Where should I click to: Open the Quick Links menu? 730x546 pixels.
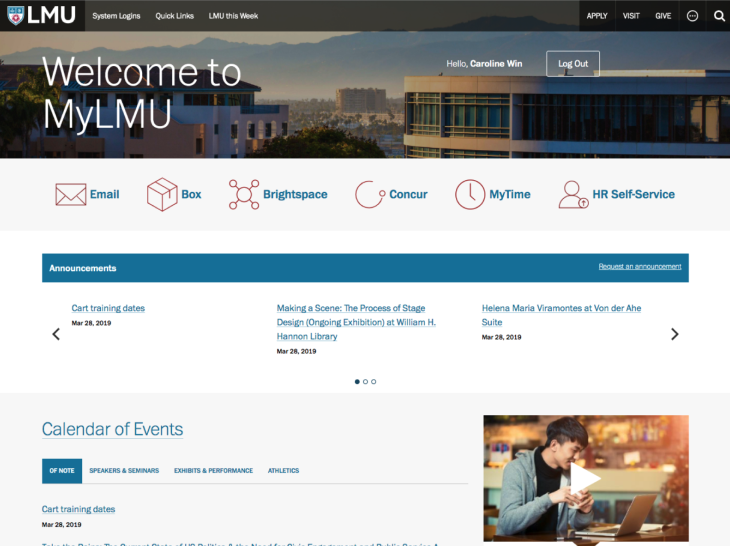tap(175, 16)
